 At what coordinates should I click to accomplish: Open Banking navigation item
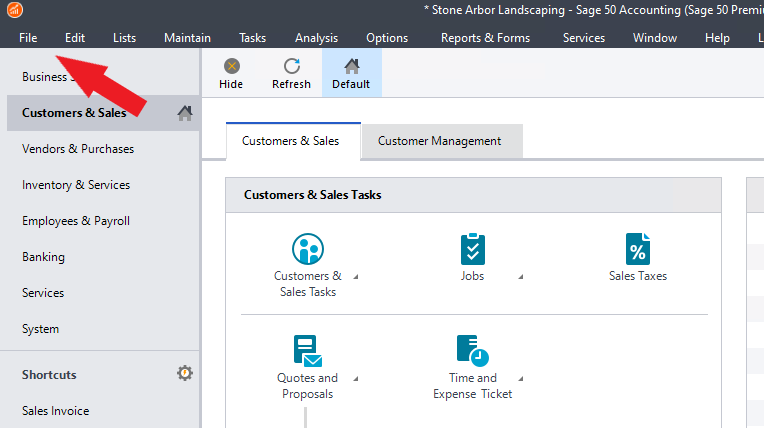click(43, 257)
